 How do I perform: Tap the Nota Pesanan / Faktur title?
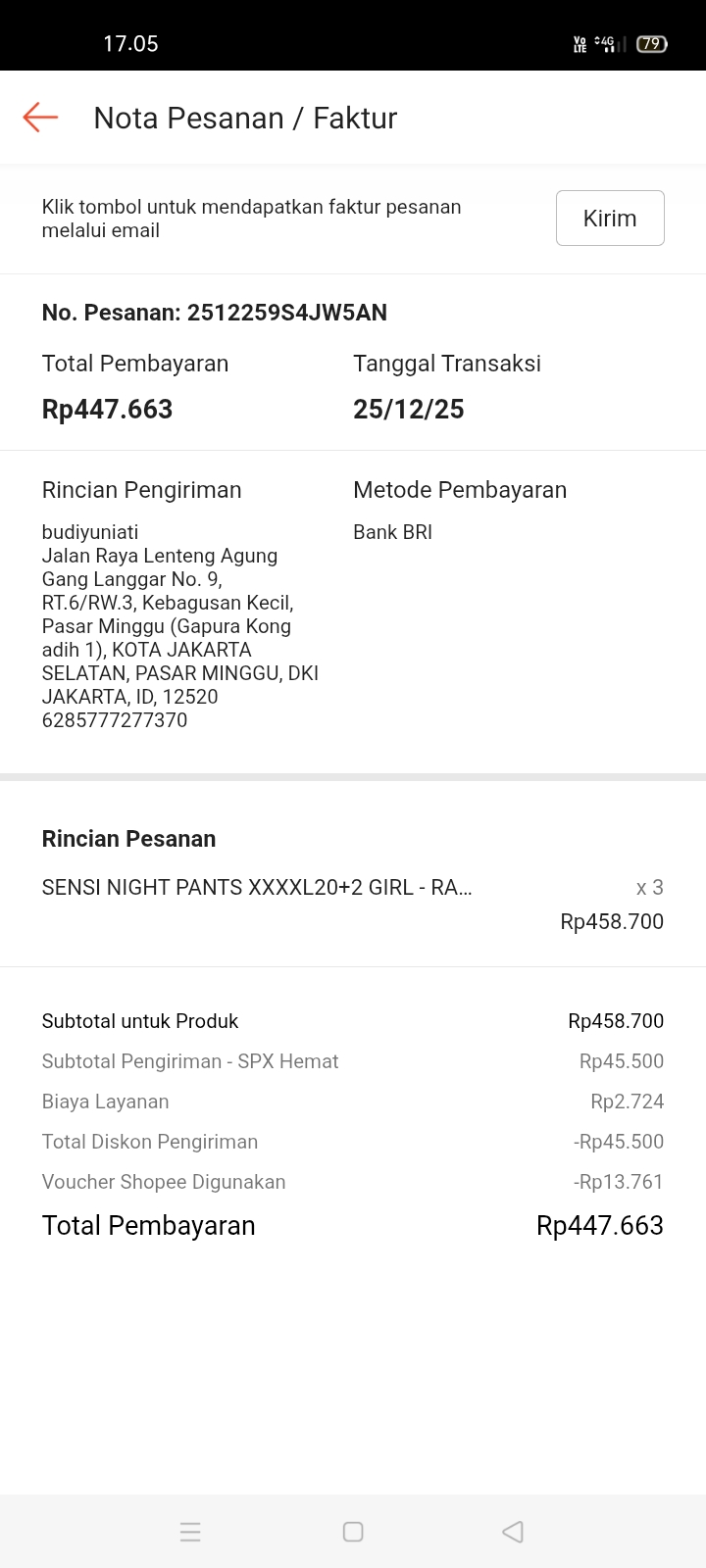pyautogui.click(x=245, y=119)
